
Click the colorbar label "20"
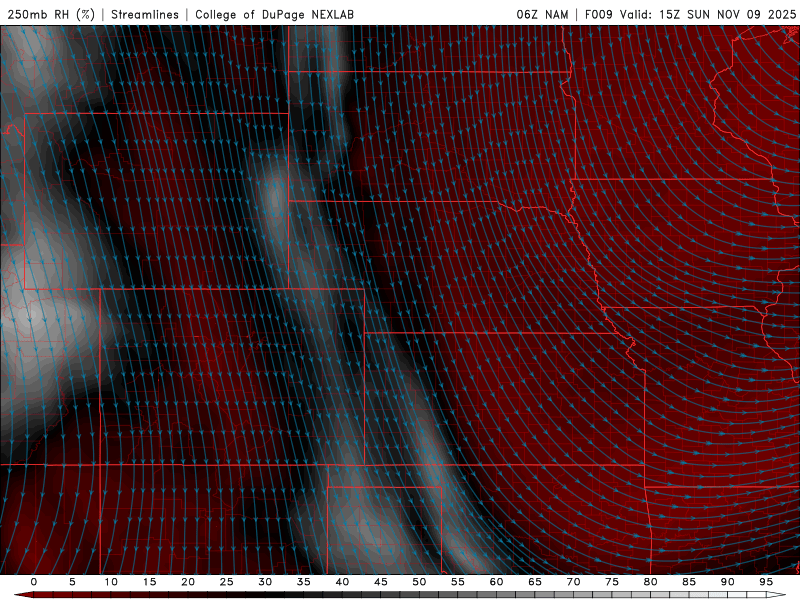[188, 582]
